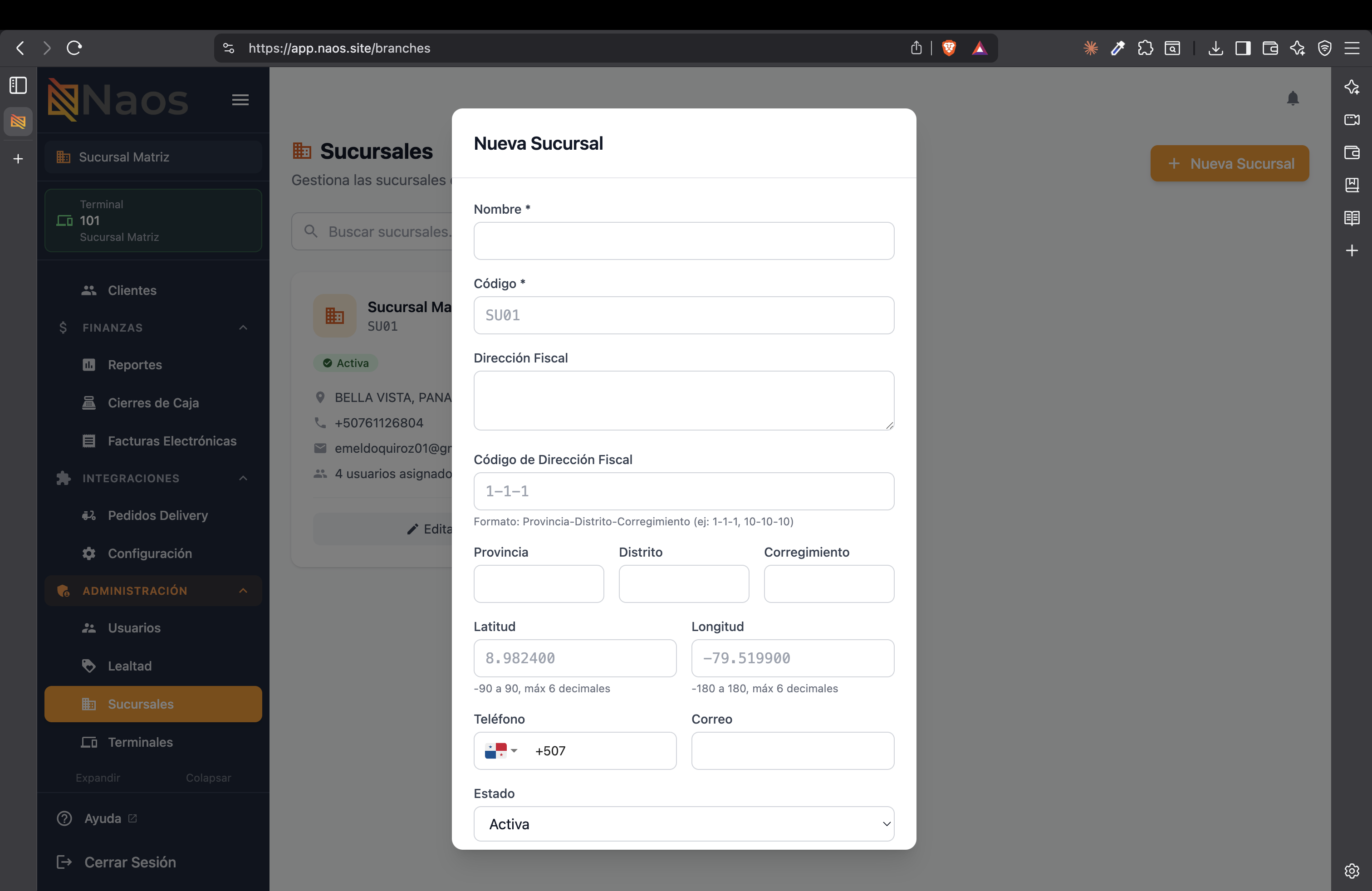Screen dimensions: 1372x891
Task: Click Colapsar all sections
Action: 208,778
